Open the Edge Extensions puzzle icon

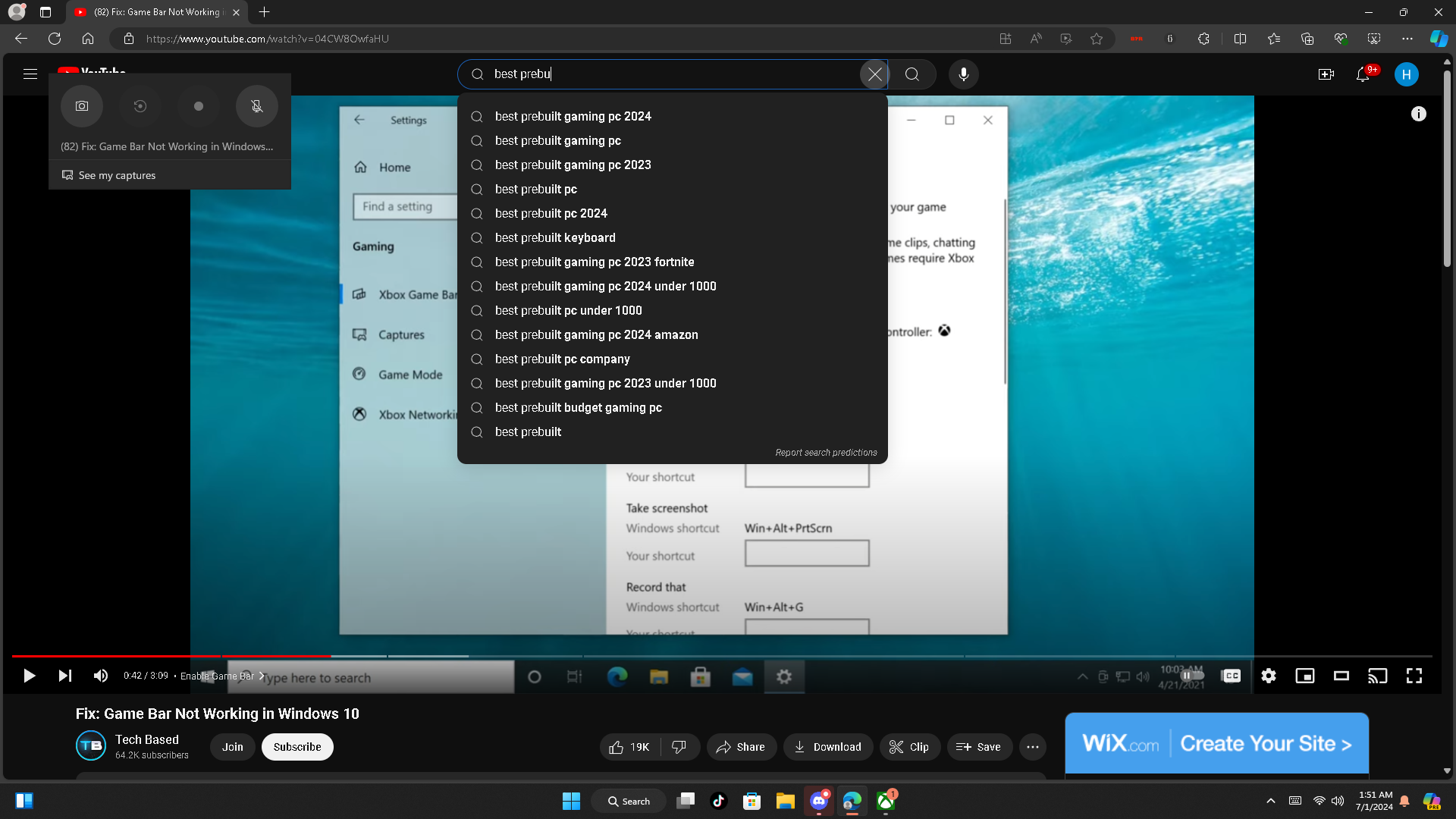pos(1203,39)
